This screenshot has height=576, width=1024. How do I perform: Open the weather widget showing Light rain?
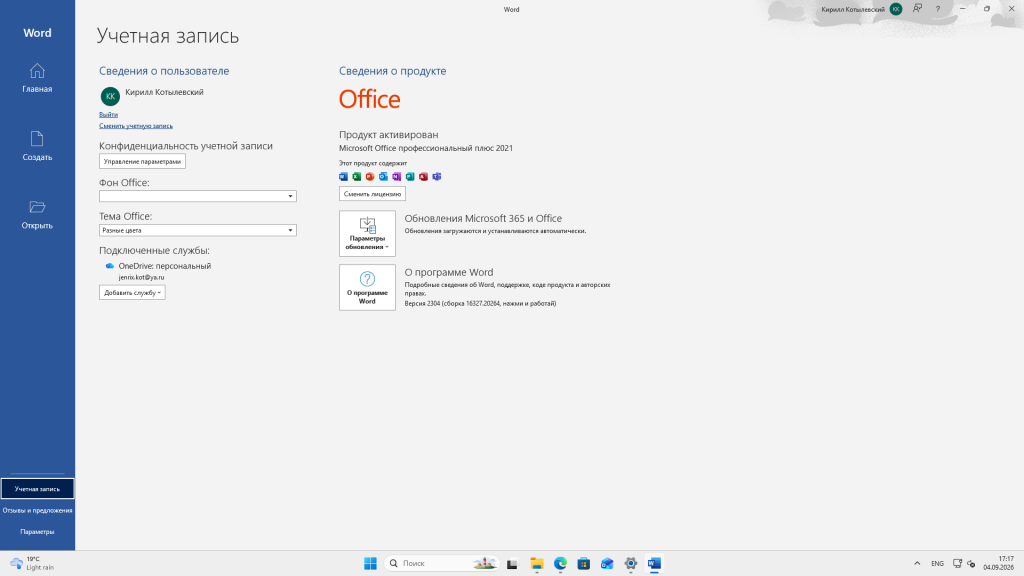pyautogui.click(x=32, y=563)
